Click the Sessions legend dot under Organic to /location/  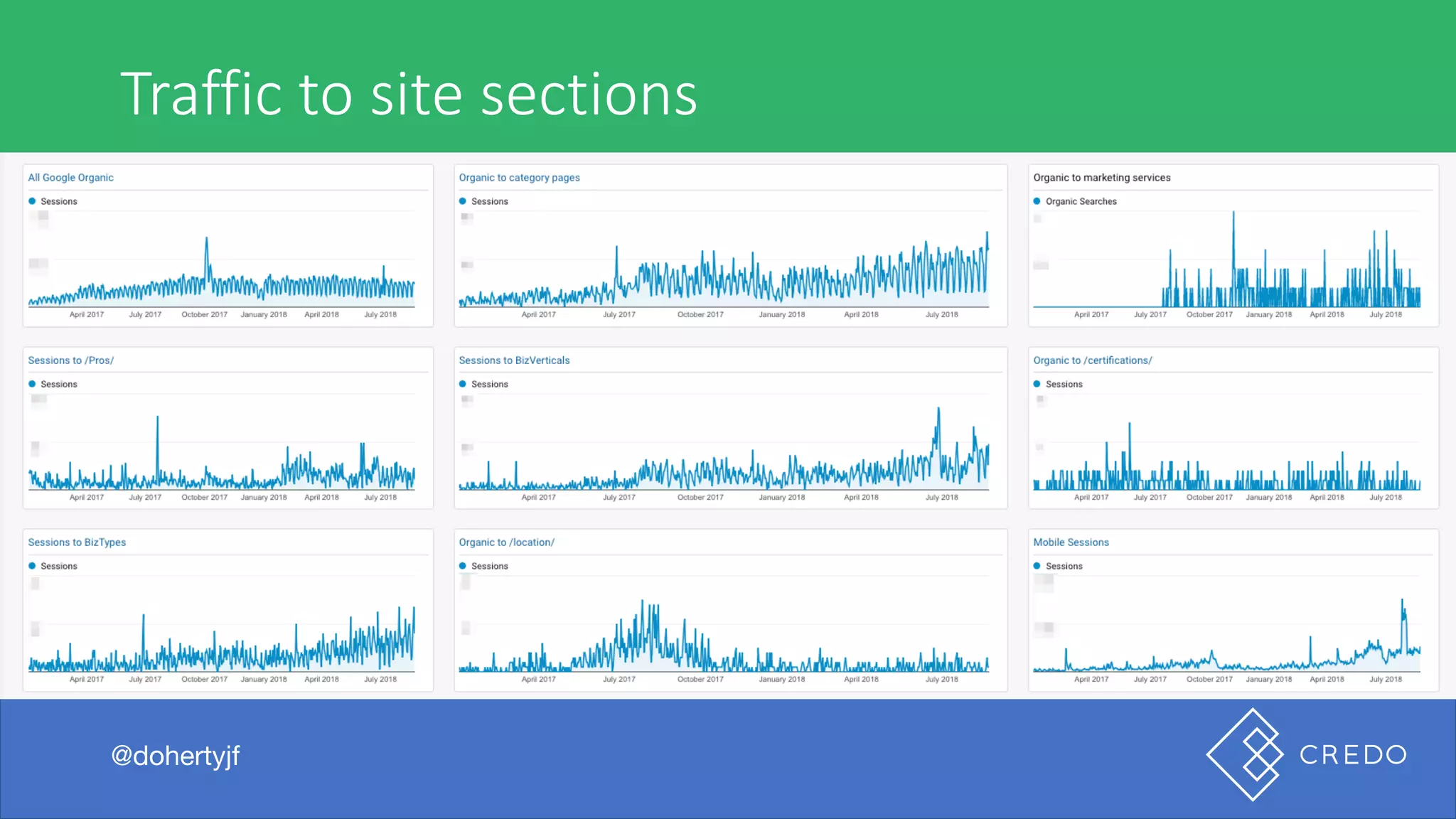click(463, 566)
